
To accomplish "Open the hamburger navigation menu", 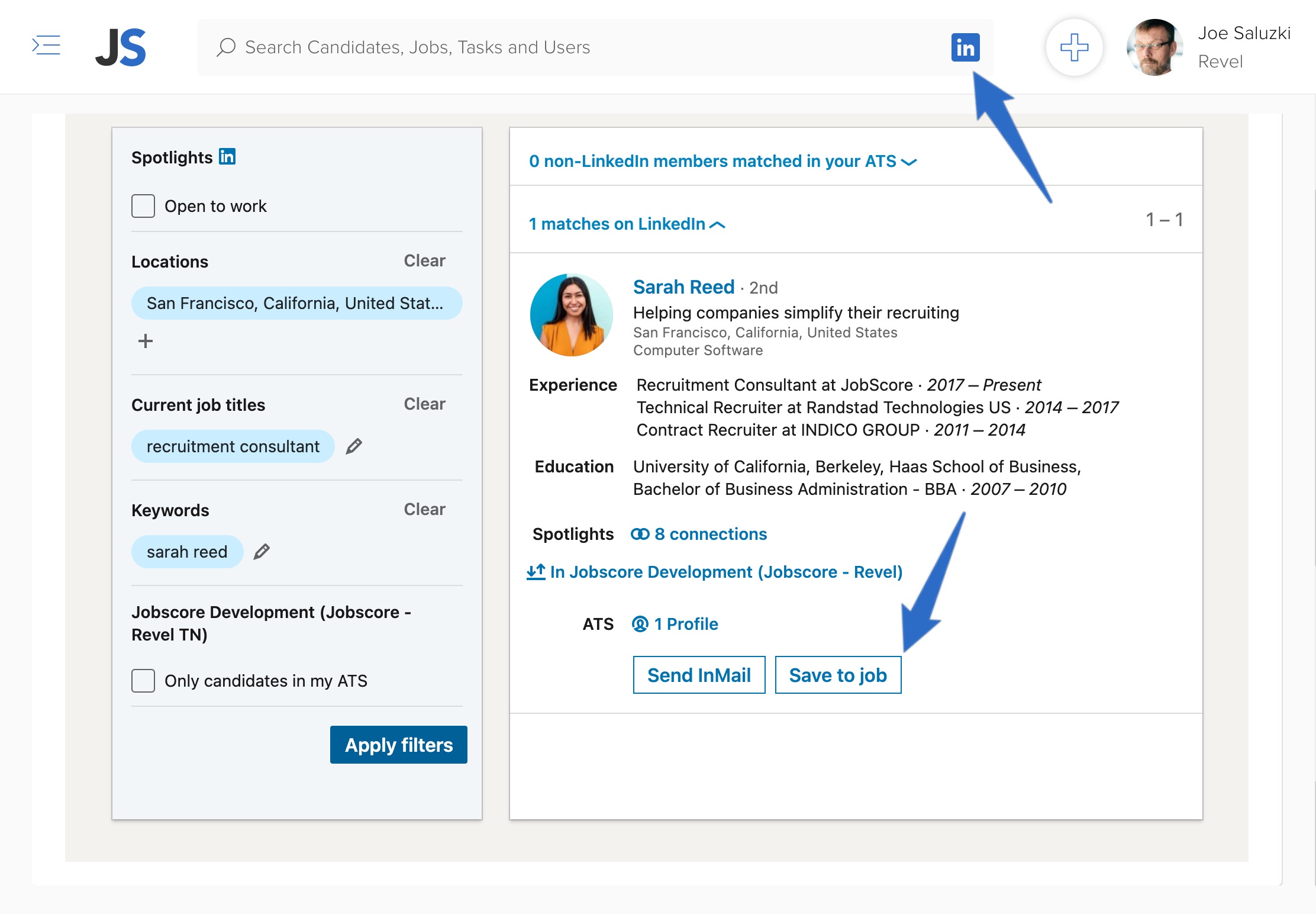I will click(46, 46).
